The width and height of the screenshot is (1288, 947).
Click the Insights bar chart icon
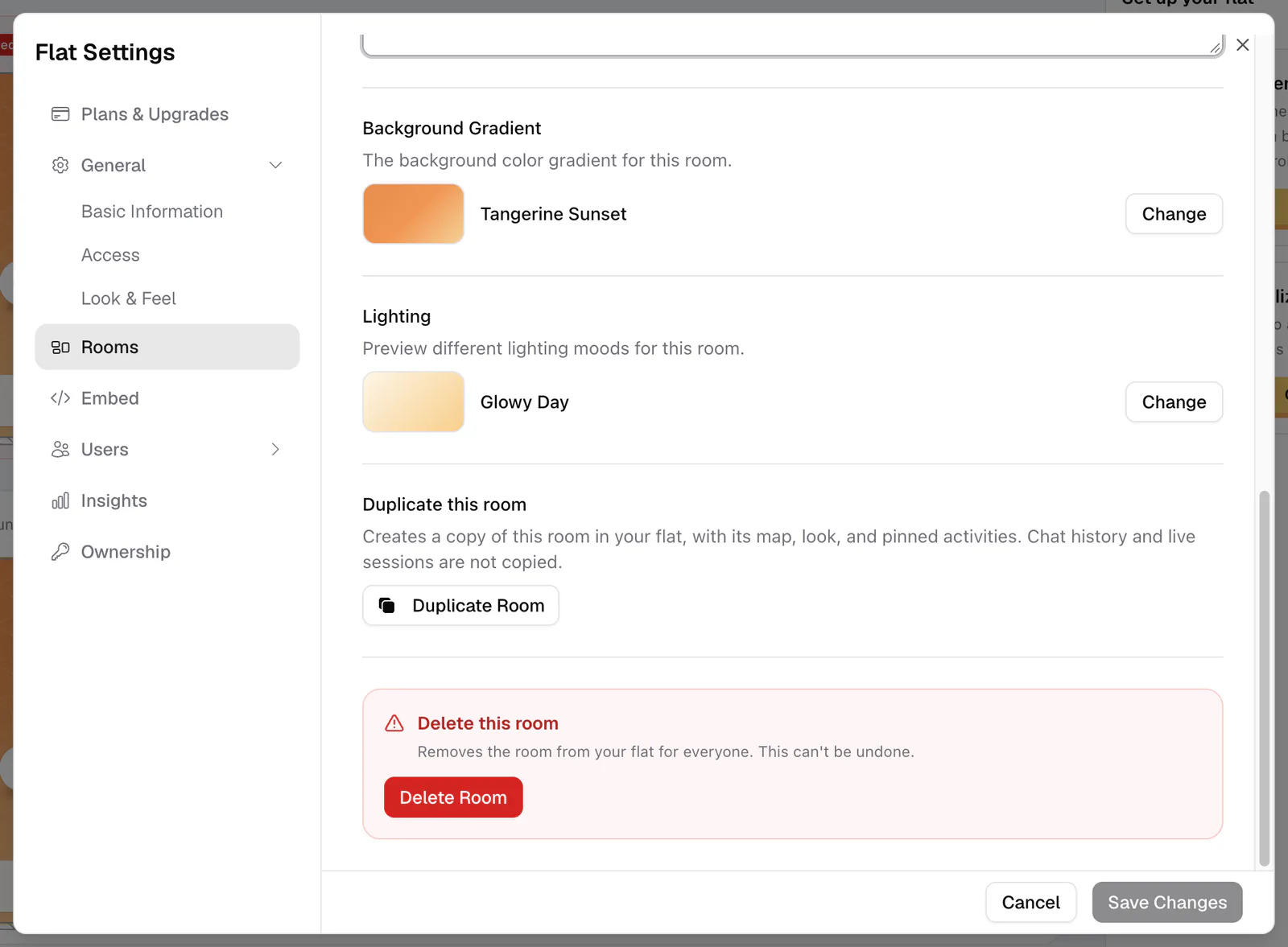(60, 500)
